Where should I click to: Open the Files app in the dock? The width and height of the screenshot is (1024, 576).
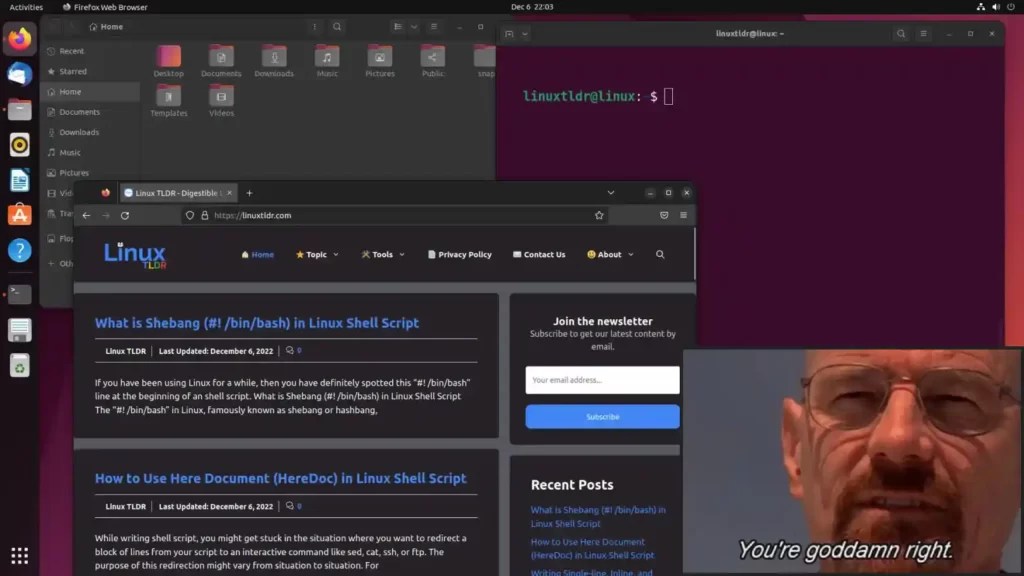coord(20,109)
